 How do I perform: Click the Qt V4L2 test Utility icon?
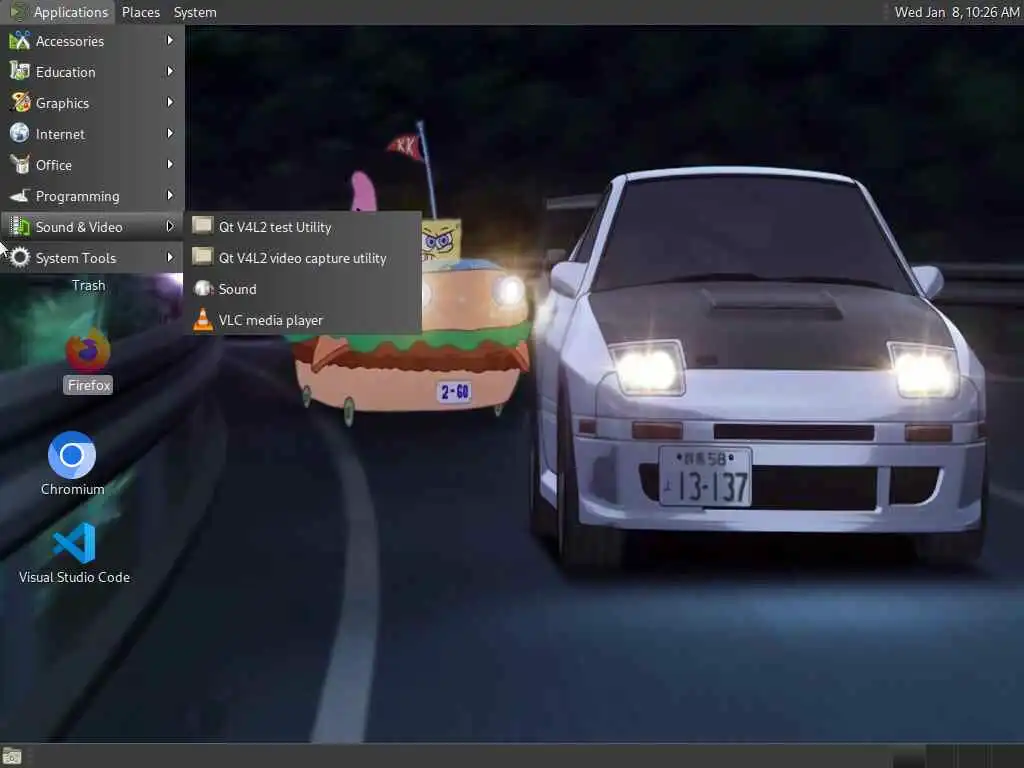(202, 226)
